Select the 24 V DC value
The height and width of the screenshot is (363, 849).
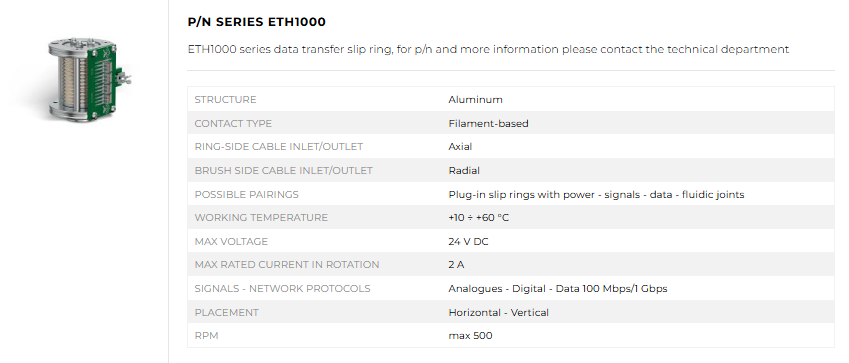tap(468, 242)
